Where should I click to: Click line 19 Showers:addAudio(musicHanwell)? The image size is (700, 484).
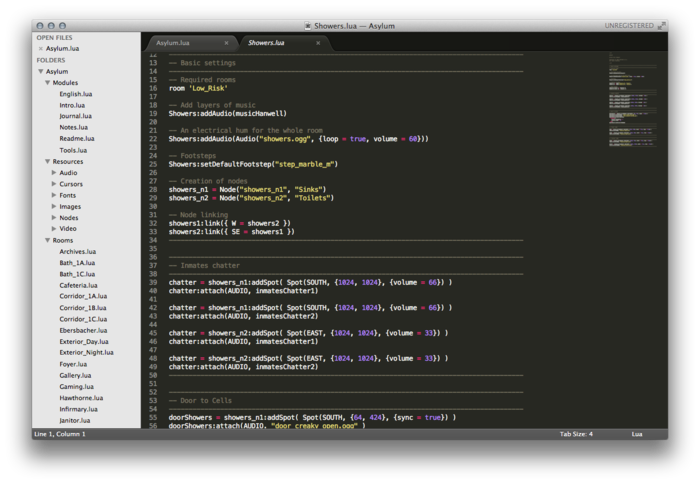click(228, 114)
